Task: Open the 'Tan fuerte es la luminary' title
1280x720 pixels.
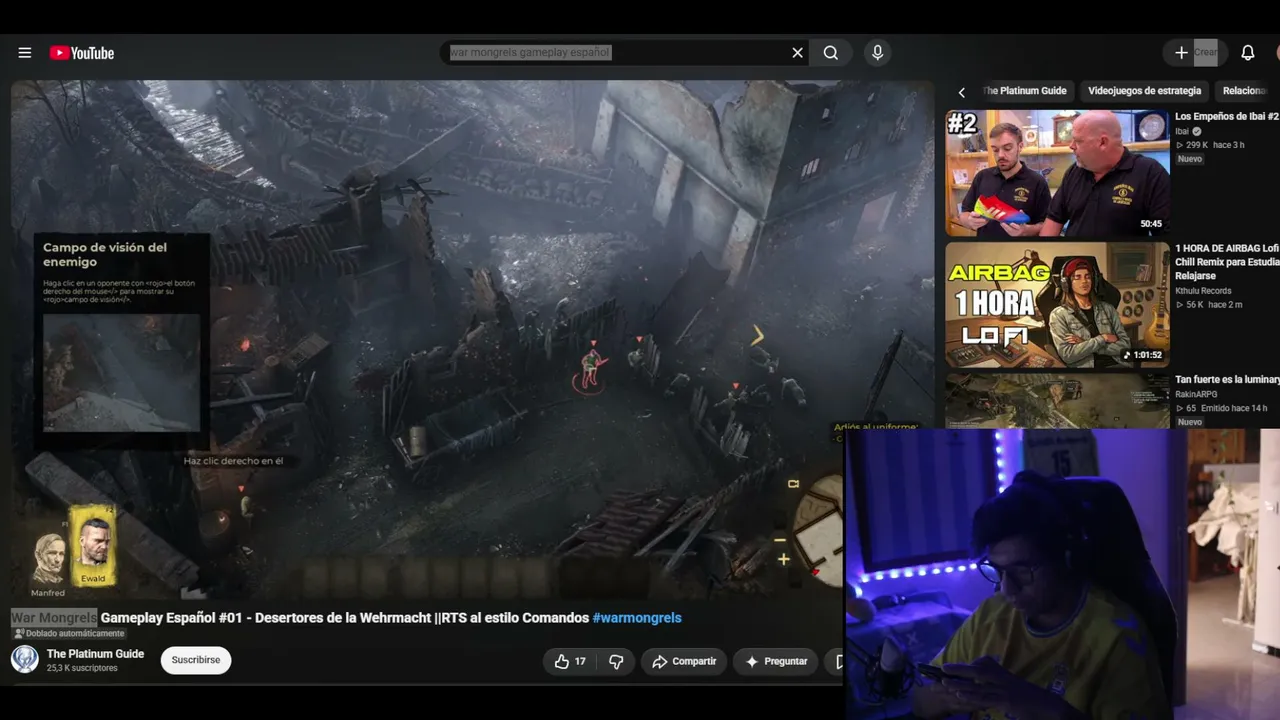Action: pyautogui.click(x=1227, y=380)
